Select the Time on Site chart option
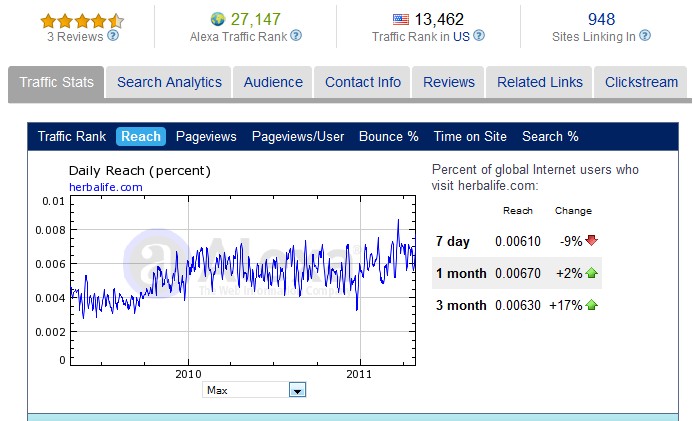 coord(470,137)
